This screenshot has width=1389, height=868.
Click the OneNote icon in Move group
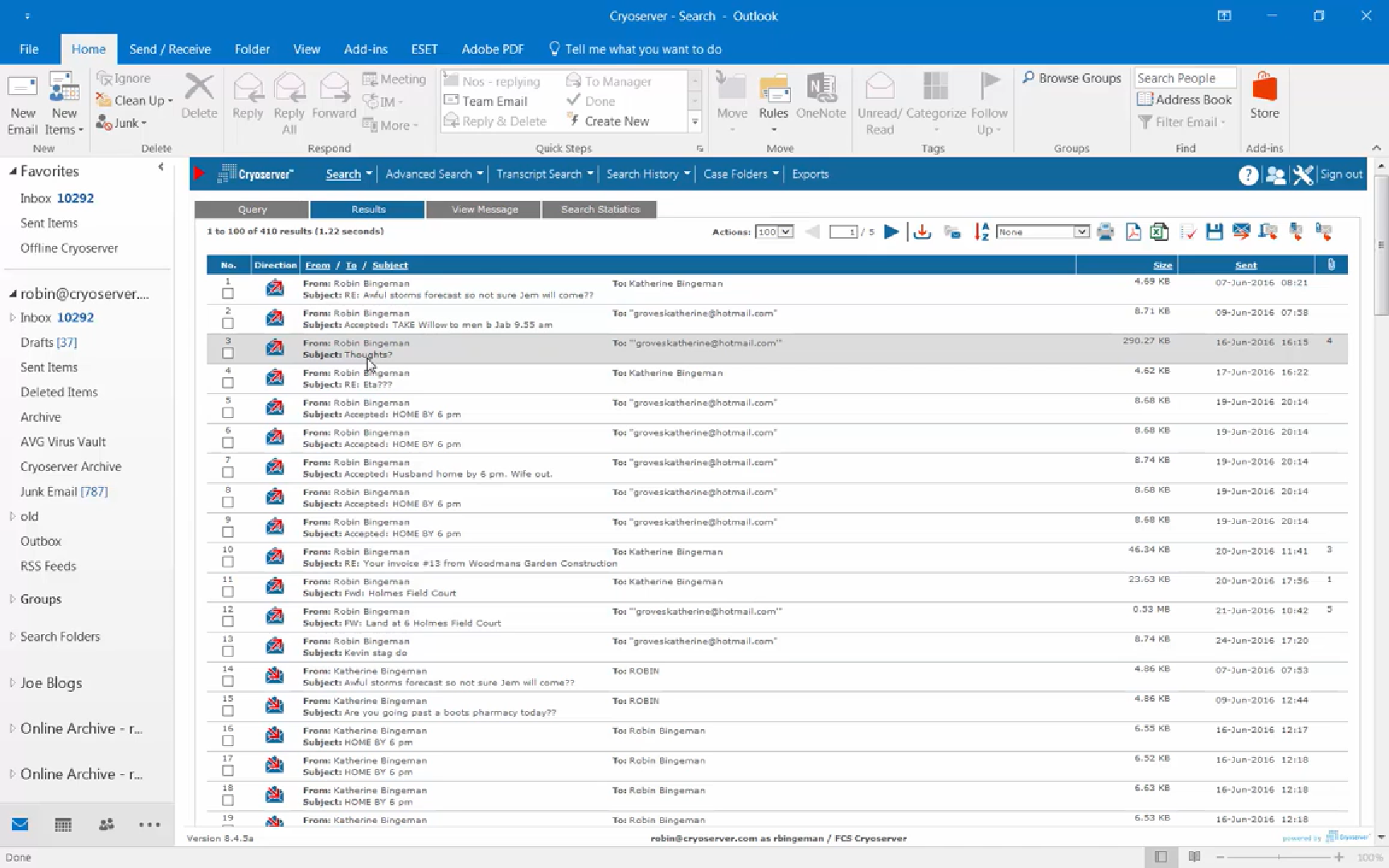[x=821, y=87]
